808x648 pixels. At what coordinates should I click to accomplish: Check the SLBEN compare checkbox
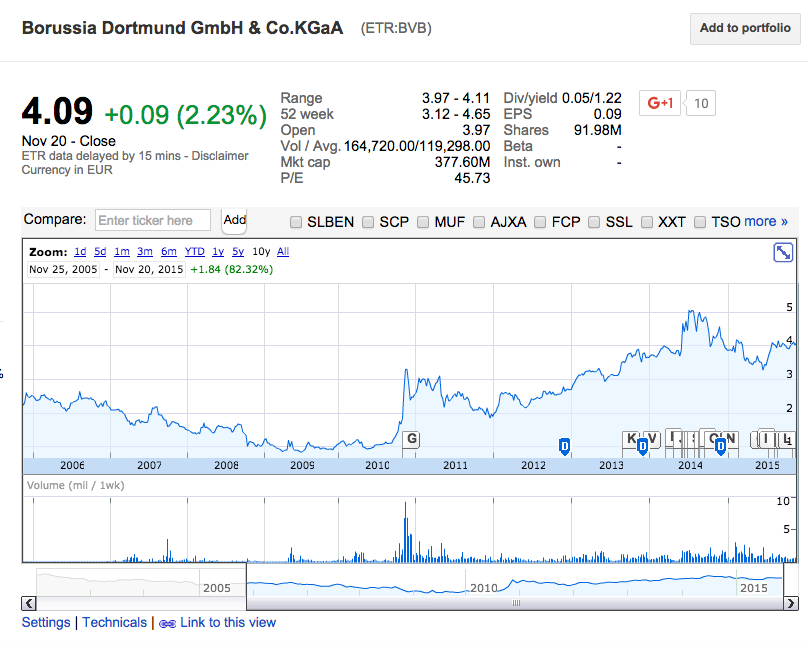point(296,222)
